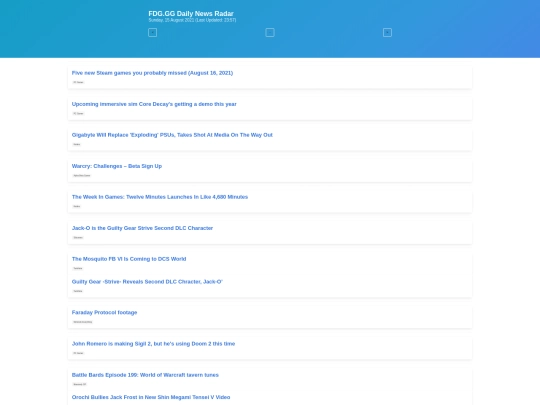The image size is (540, 405).
Task: Click source tag under 'Jack-O is the Guilty Gear'
Action: pos(78,238)
